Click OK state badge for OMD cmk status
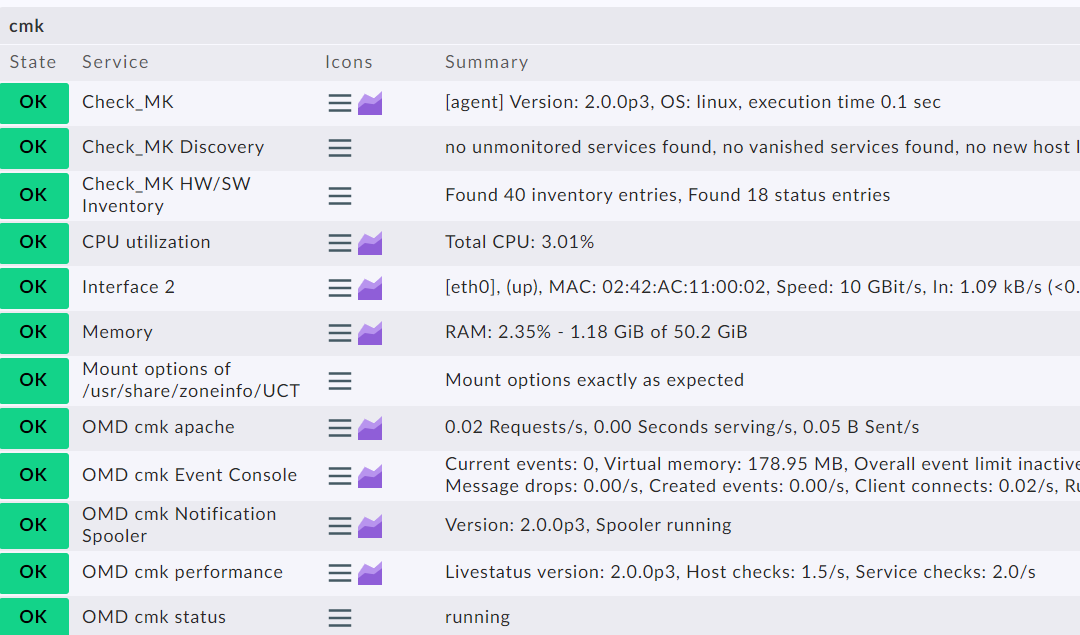This screenshot has height=635, width=1080. point(34,617)
